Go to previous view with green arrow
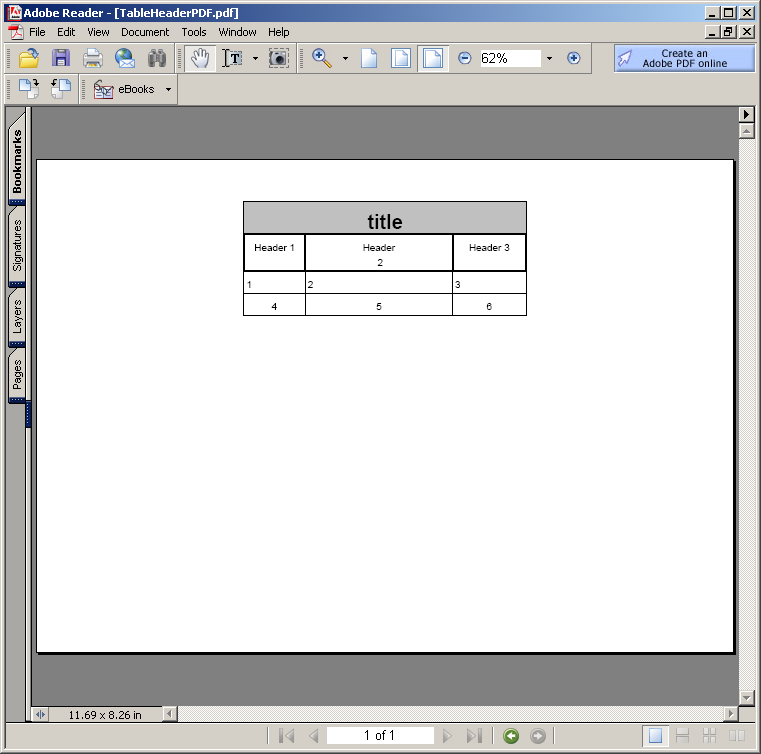 coord(511,736)
